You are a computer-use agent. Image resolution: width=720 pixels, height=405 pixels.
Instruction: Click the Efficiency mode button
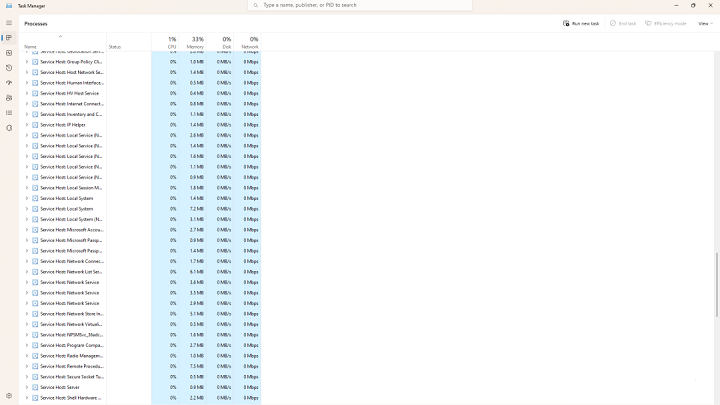[665, 23]
